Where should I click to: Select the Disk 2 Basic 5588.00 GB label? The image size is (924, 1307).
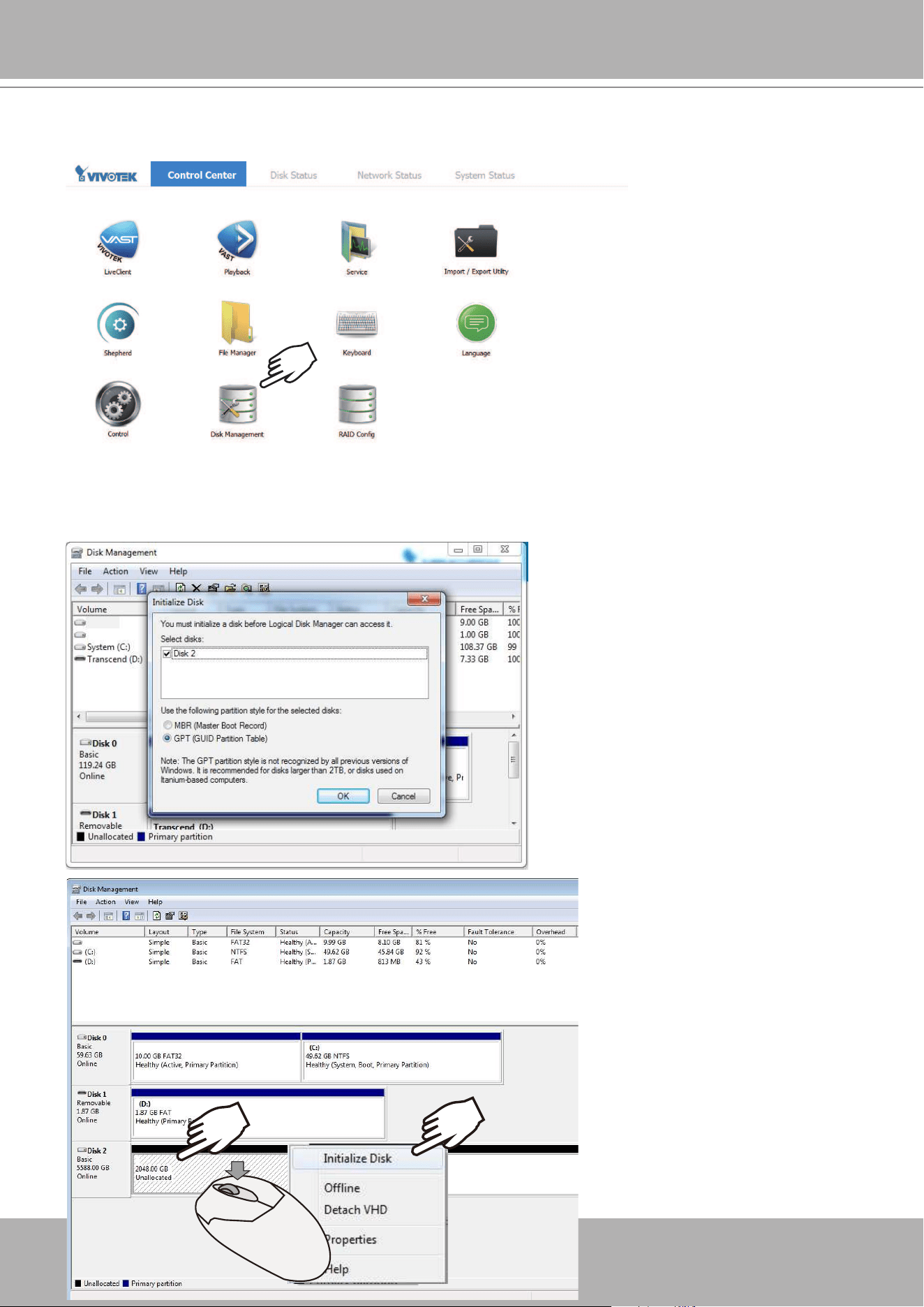pyautogui.click(x=100, y=1169)
